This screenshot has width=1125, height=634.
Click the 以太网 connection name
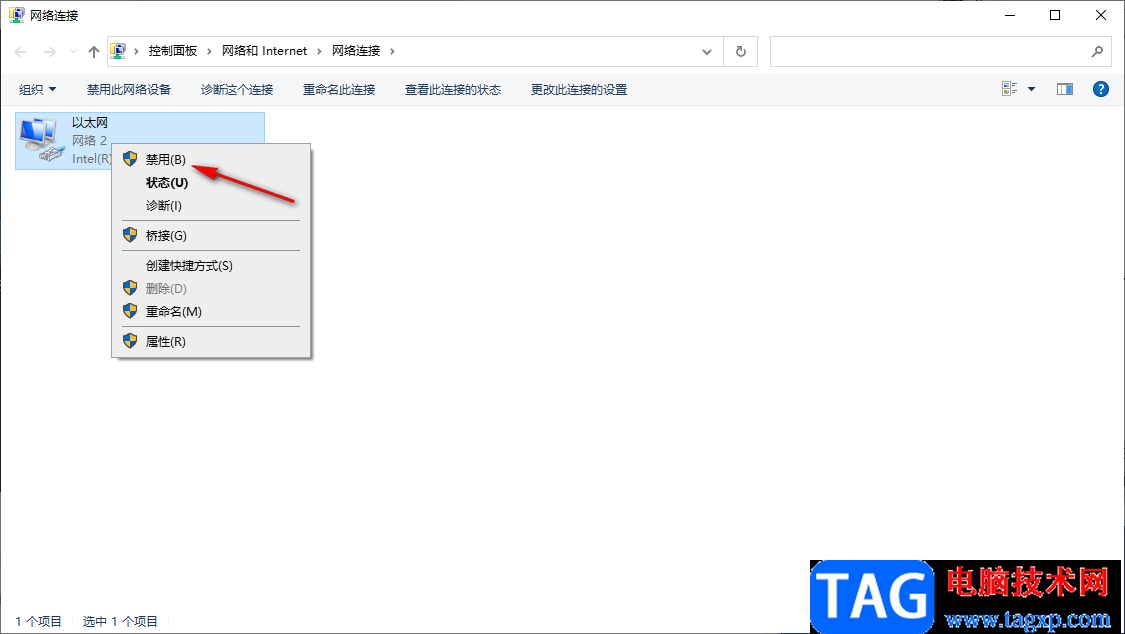pyautogui.click(x=90, y=123)
